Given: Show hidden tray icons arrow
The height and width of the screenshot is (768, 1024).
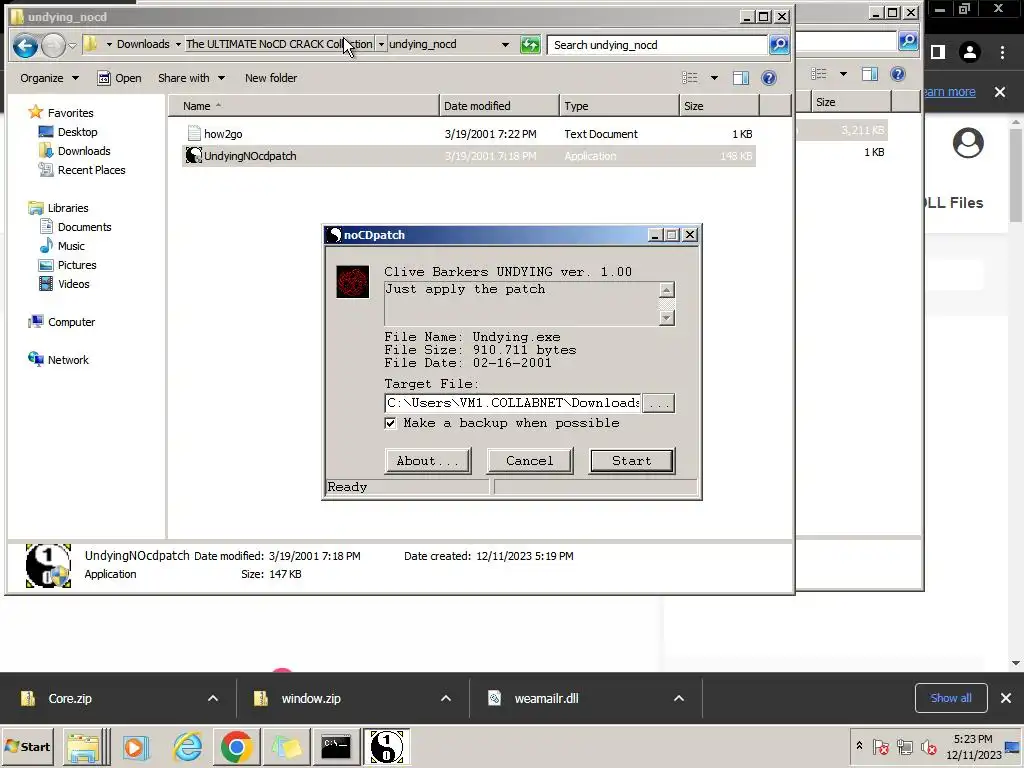Looking at the screenshot, I should (x=859, y=745).
